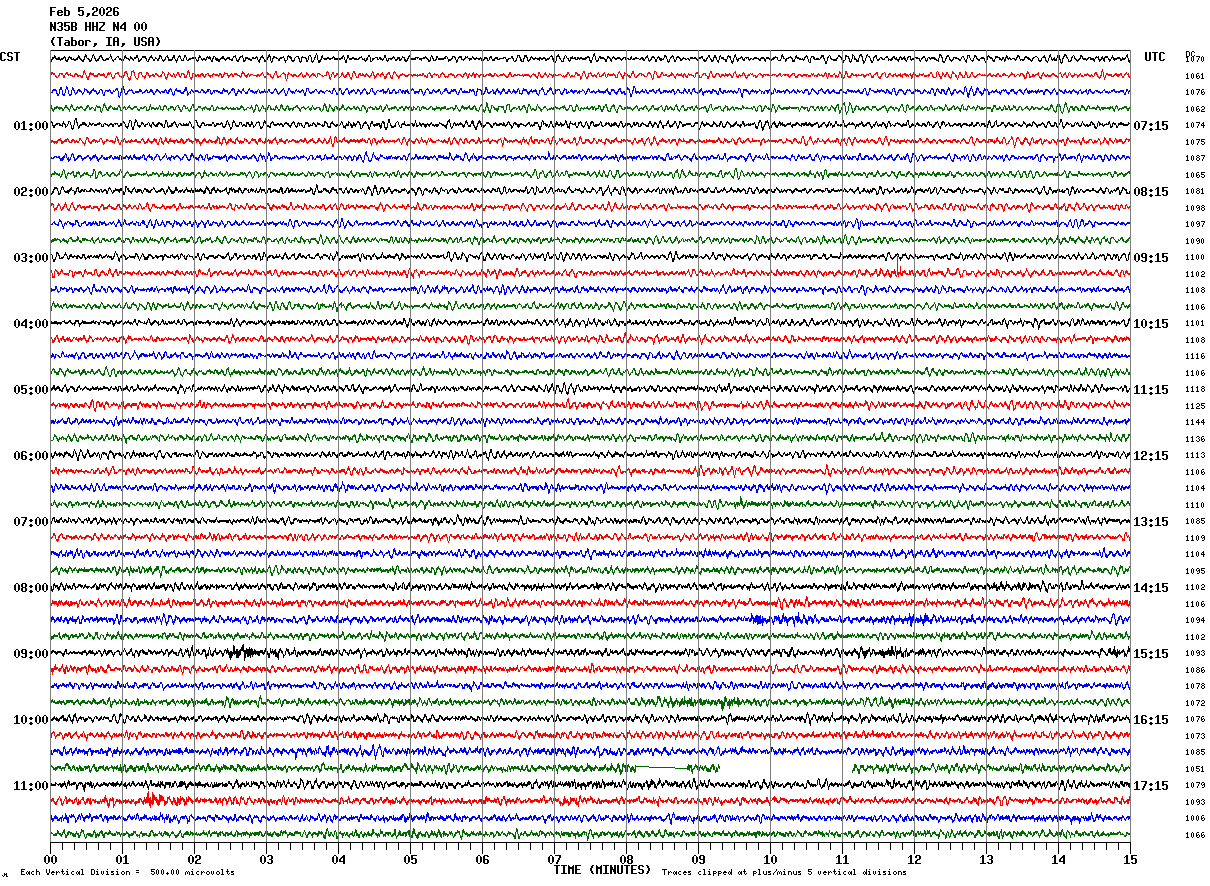Image resolution: width=1210 pixels, height=886 pixels.
Task: Click the "TIME (MINUTES)" axis title
Action: pyautogui.click(x=602, y=870)
